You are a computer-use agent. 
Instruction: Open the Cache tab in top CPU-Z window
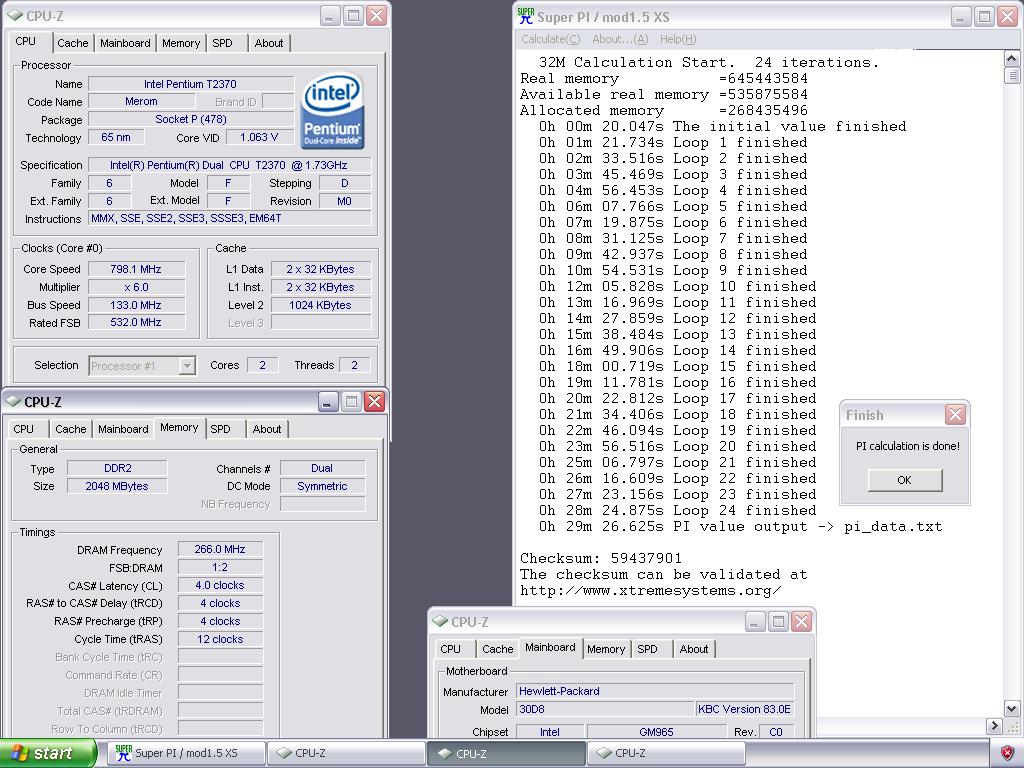click(72, 43)
